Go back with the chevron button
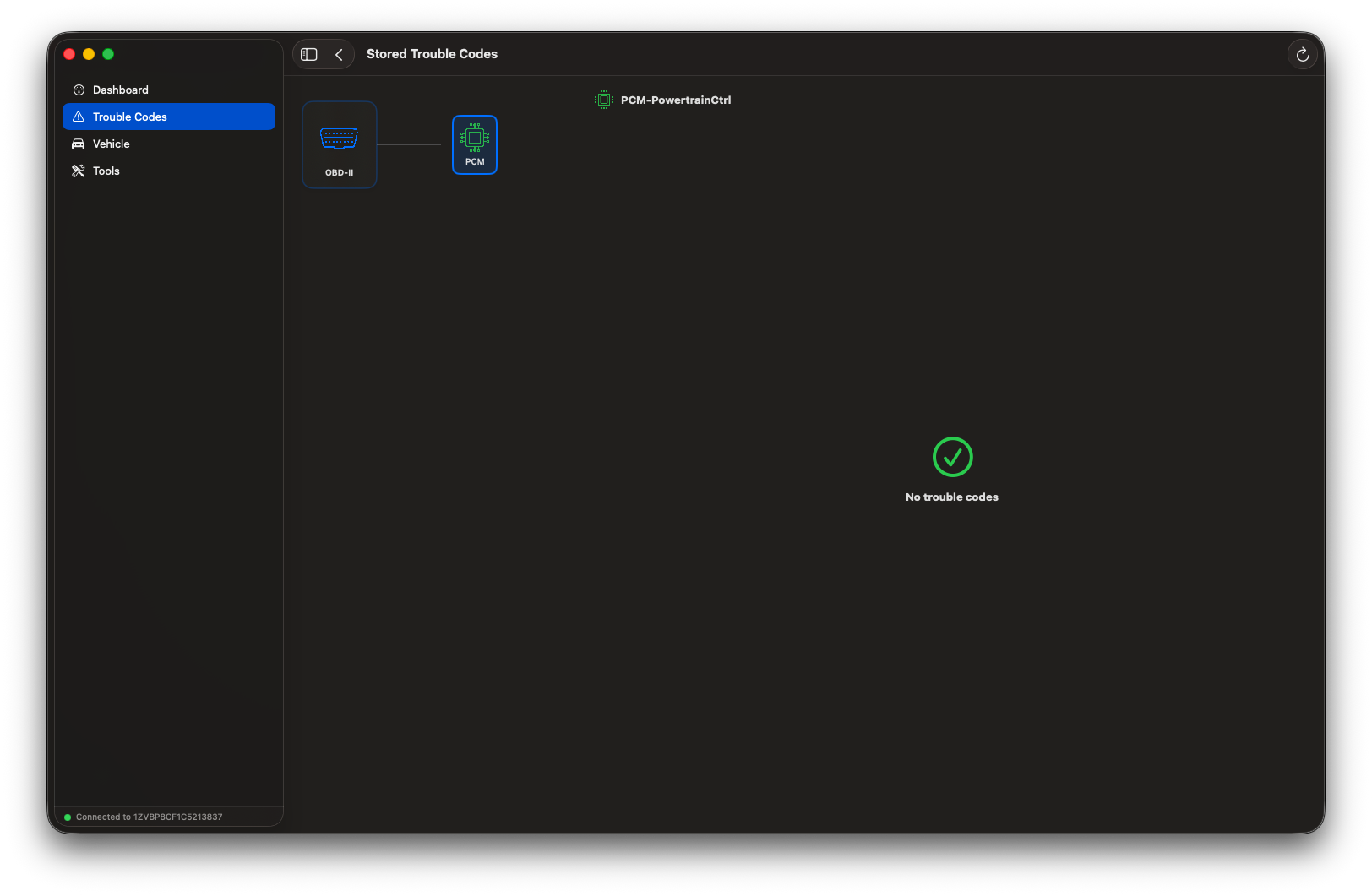 pos(339,54)
